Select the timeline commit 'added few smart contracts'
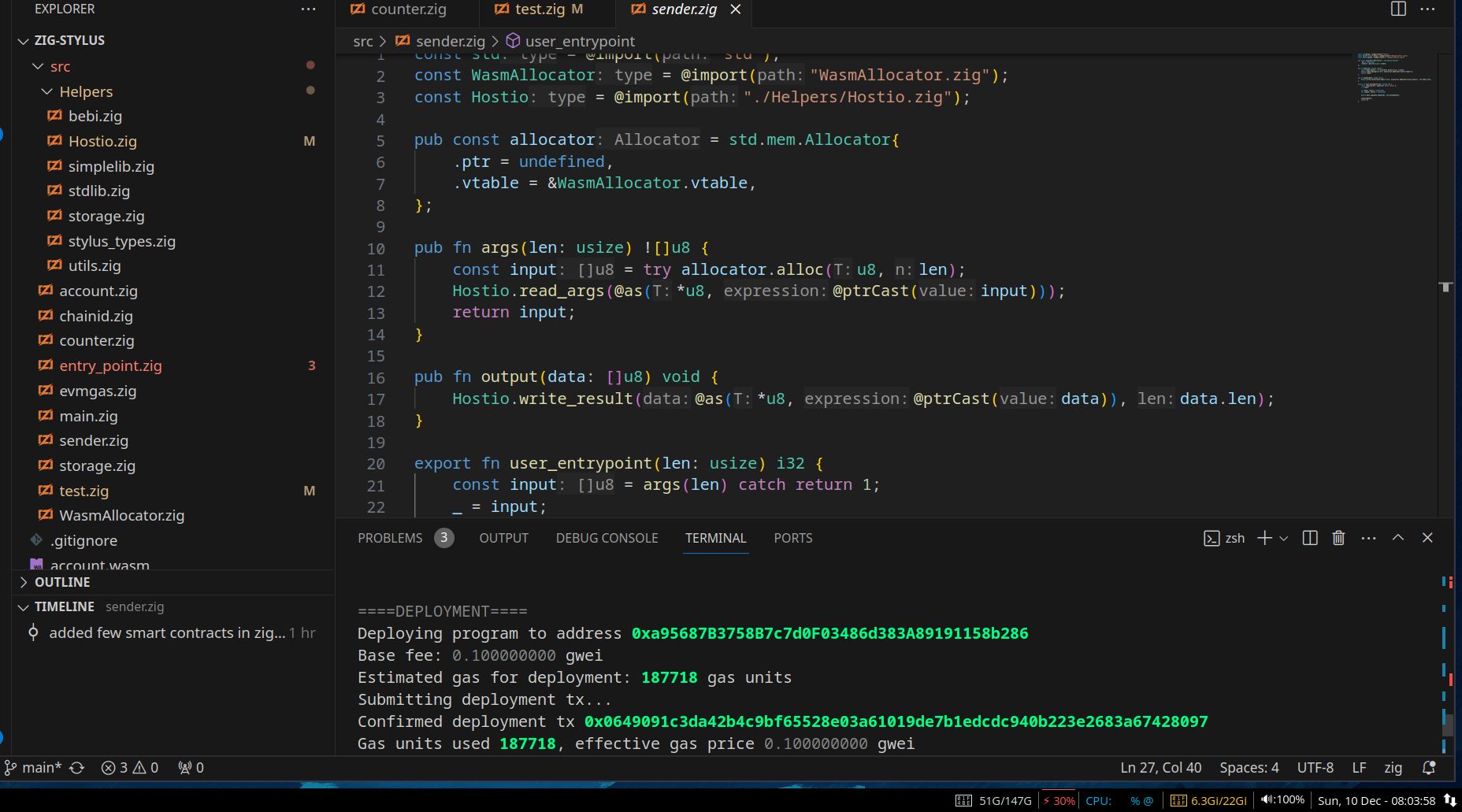 click(173, 632)
